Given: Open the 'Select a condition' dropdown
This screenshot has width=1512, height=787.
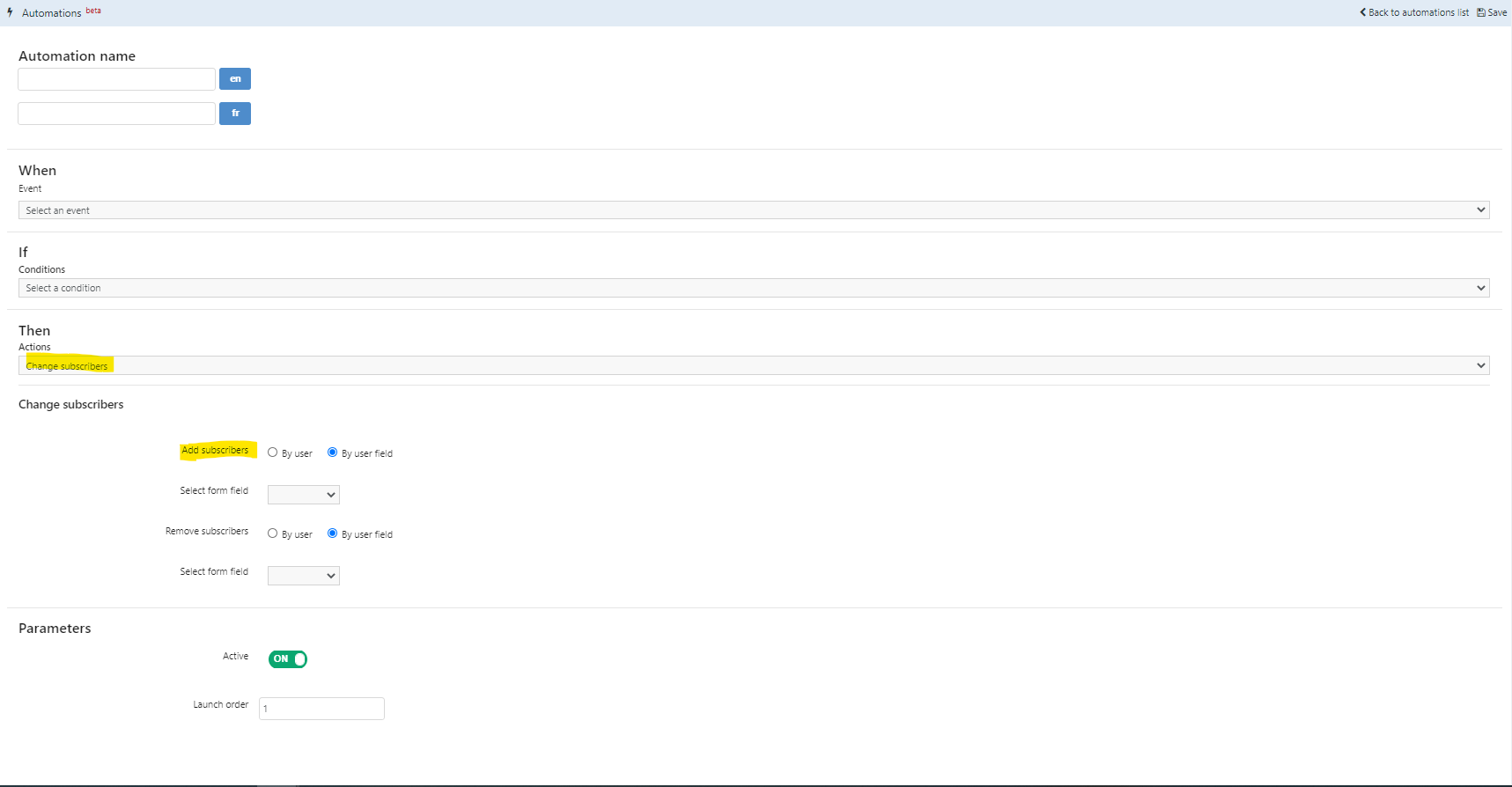Looking at the screenshot, I should tap(754, 288).
